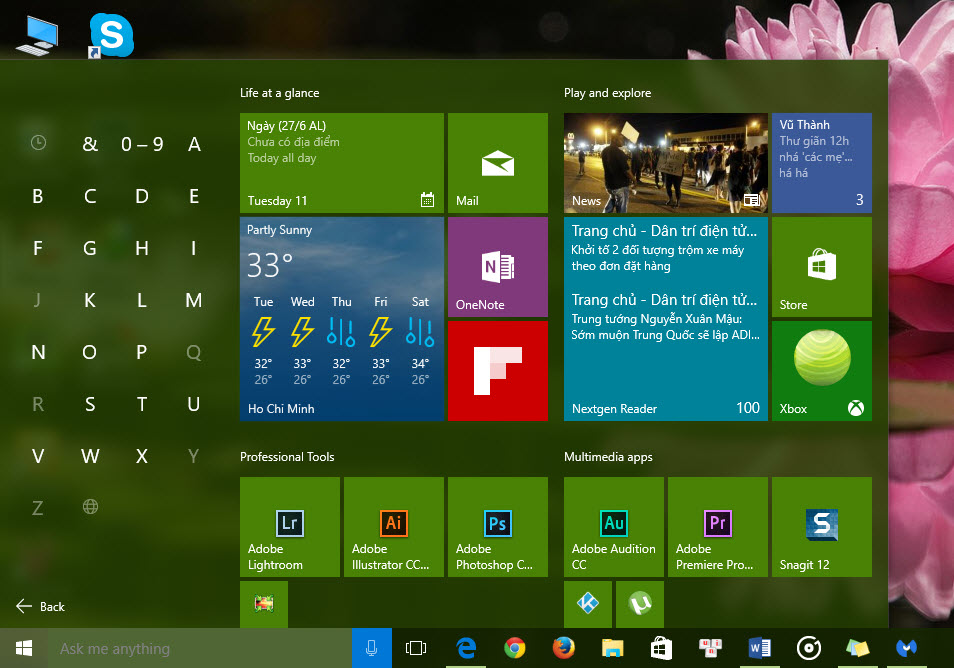Launch Adobe Audition CC
954x668 pixels.
tap(613, 527)
